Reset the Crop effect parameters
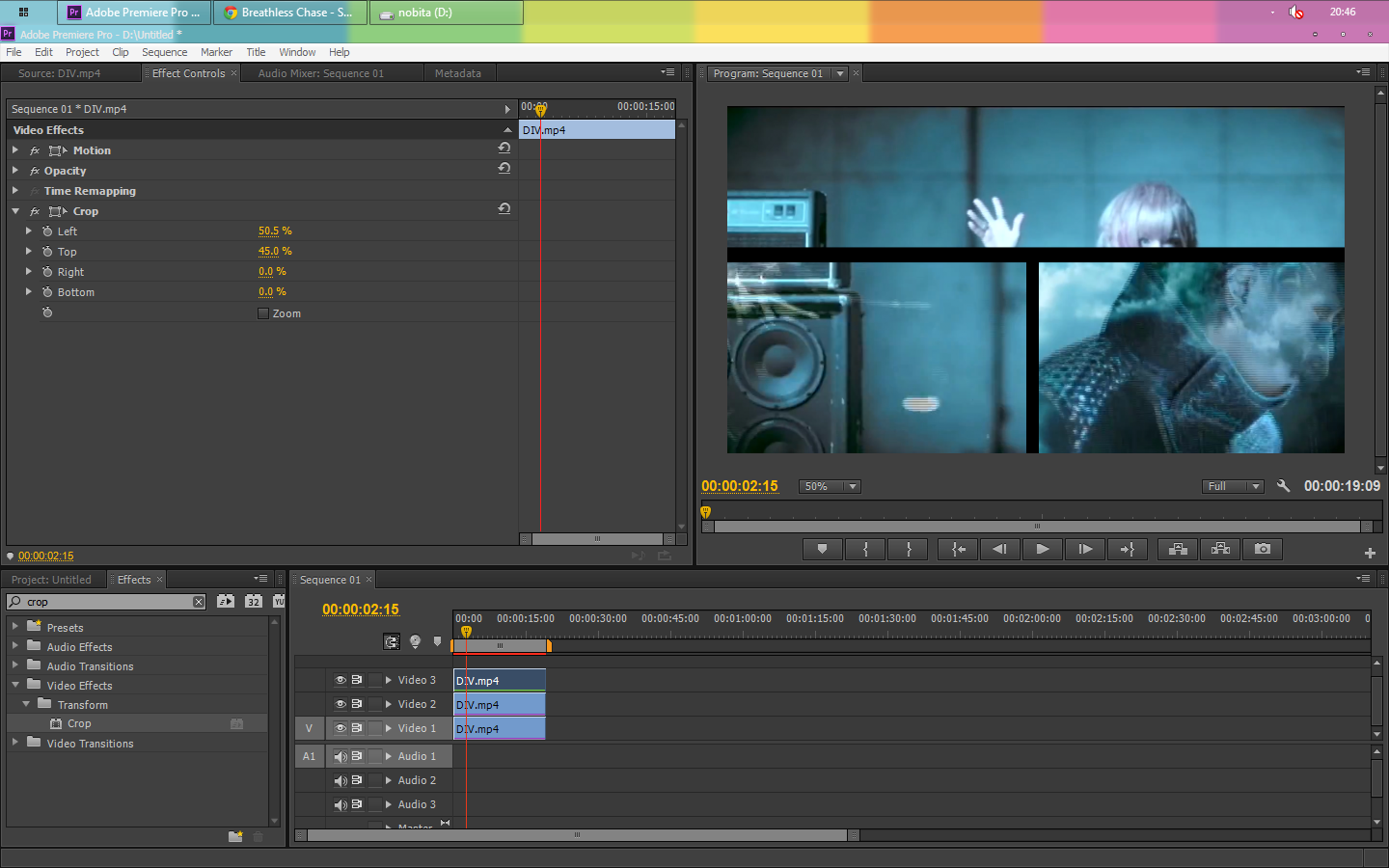Image resolution: width=1389 pixels, height=868 pixels. (504, 209)
